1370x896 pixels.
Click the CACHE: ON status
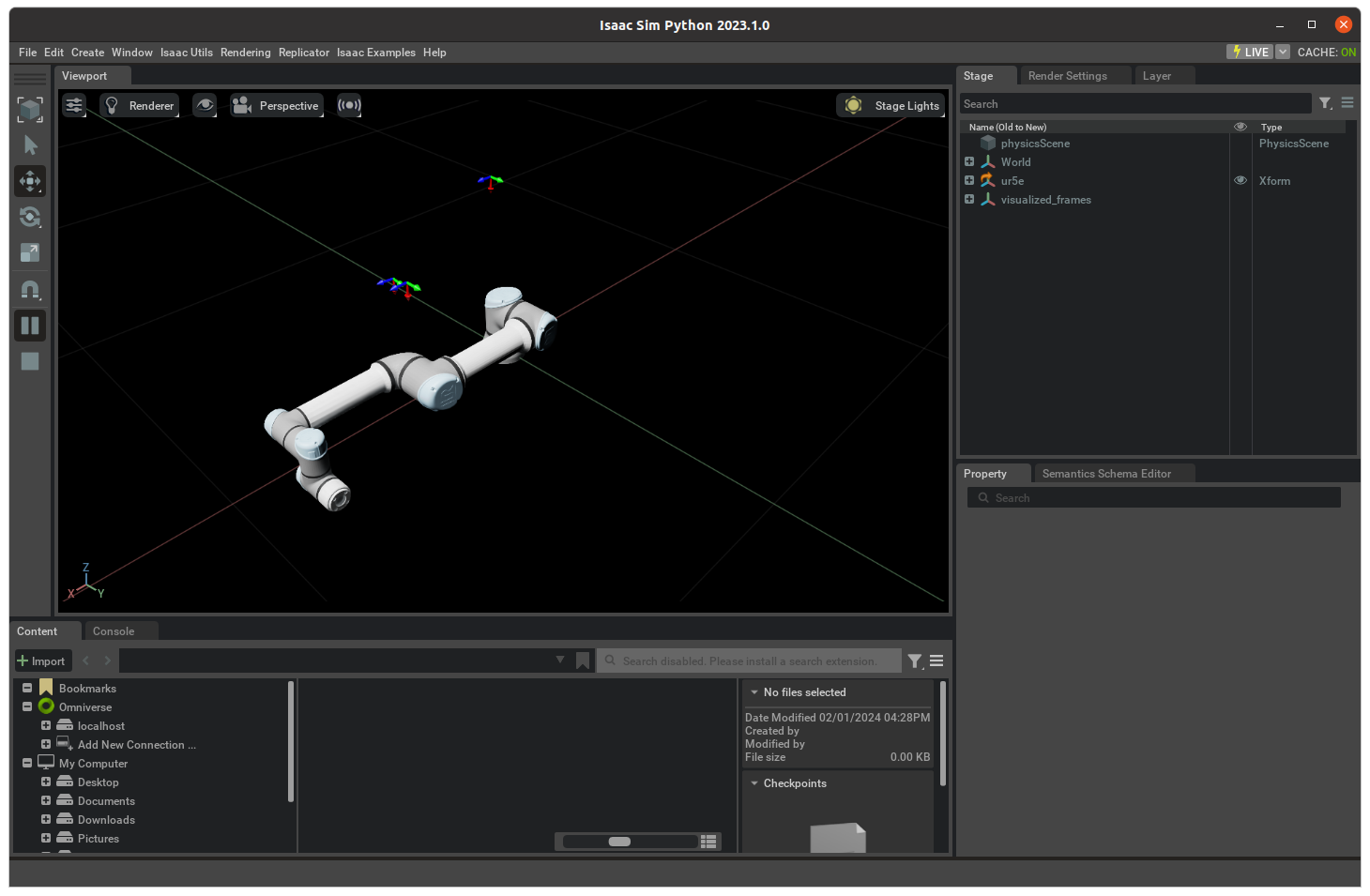[x=1327, y=53]
